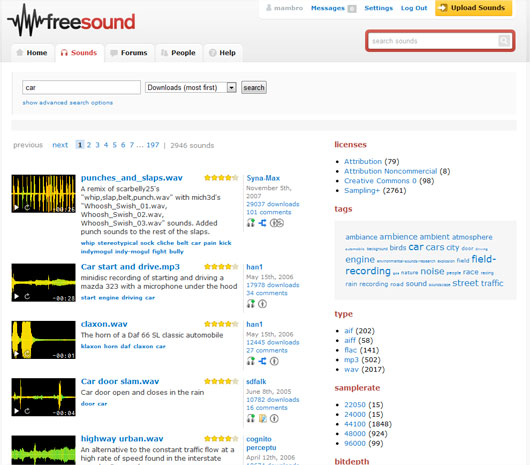Click the freesound logo
The width and height of the screenshot is (530, 465).
point(71,20)
